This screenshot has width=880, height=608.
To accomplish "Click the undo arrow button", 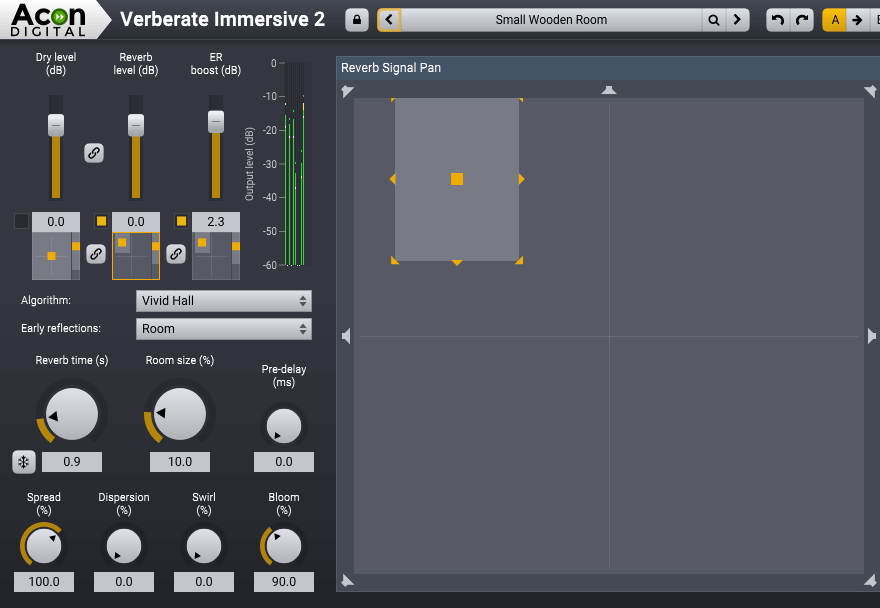I will click(778, 20).
